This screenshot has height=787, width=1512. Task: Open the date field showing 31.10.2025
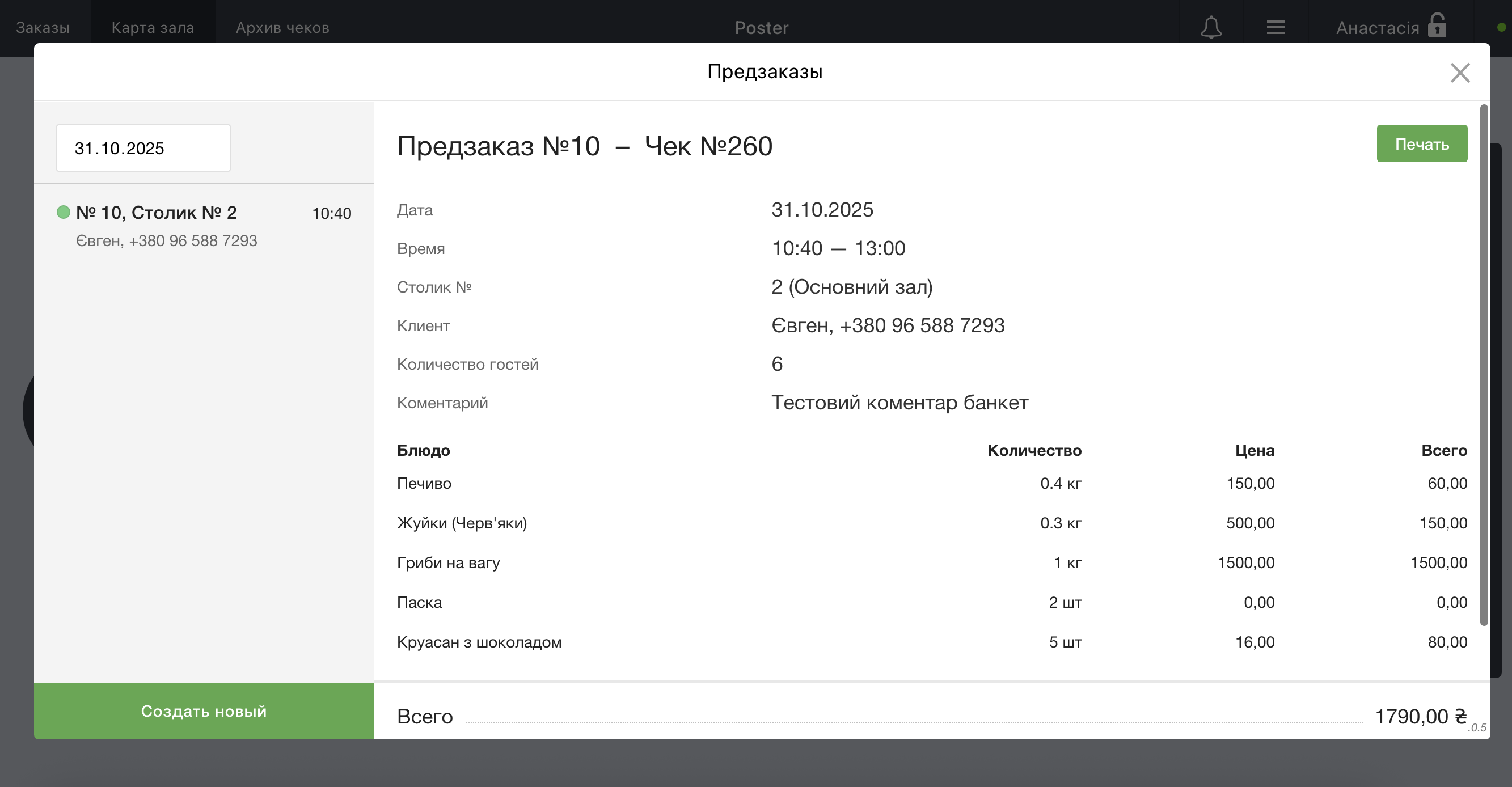(x=143, y=148)
